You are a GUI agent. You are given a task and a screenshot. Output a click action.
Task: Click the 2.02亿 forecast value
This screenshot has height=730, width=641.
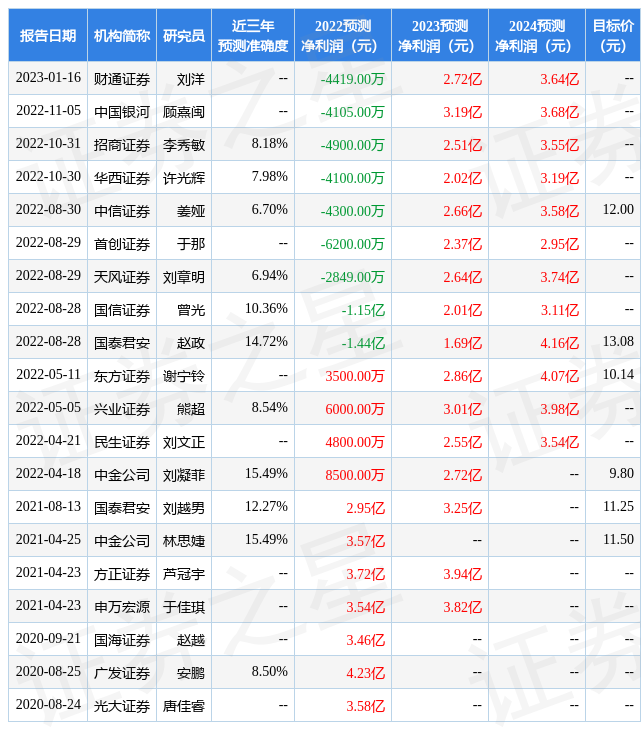[462, 178]
